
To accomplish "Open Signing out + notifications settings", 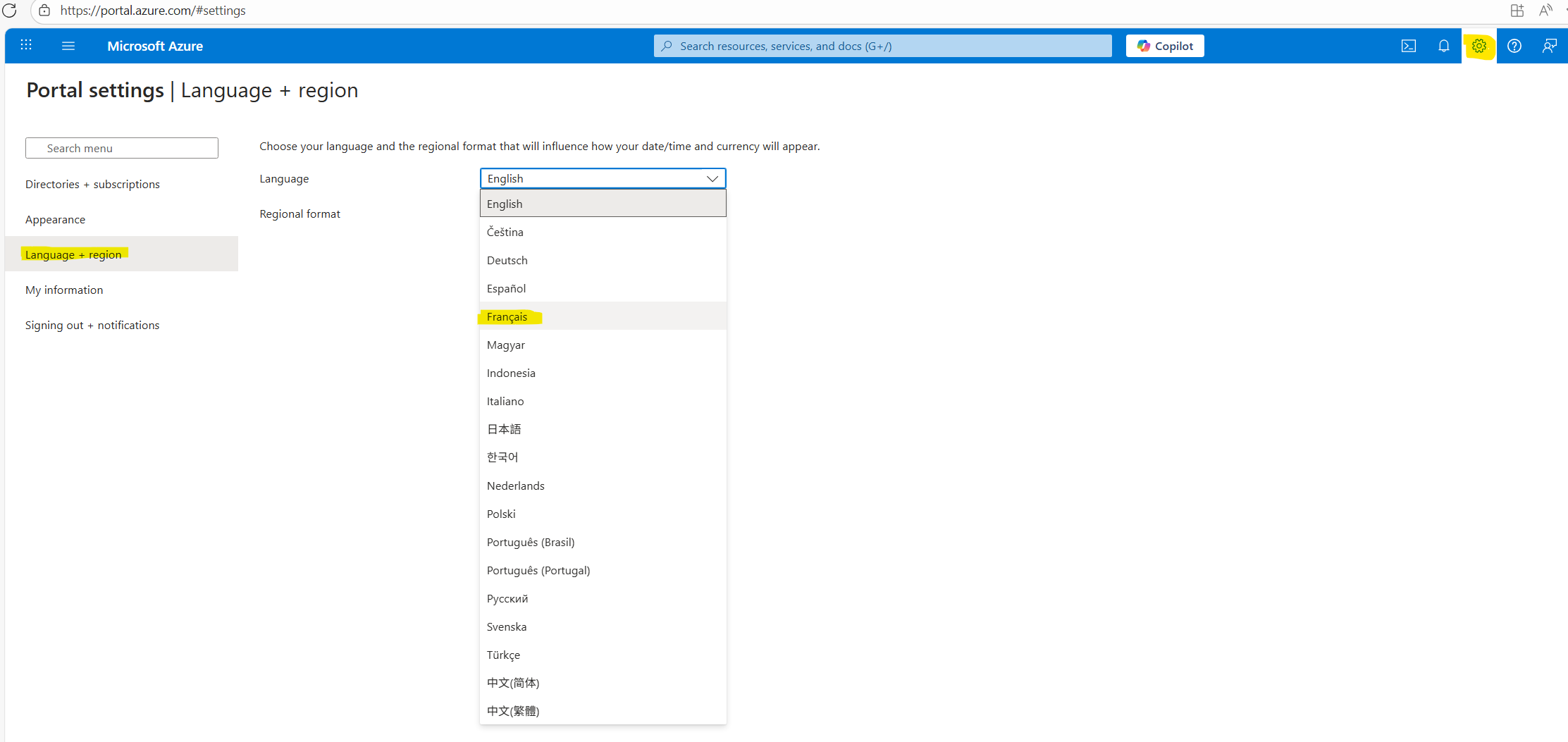I will pyautogui.click(x=92, y=325).
